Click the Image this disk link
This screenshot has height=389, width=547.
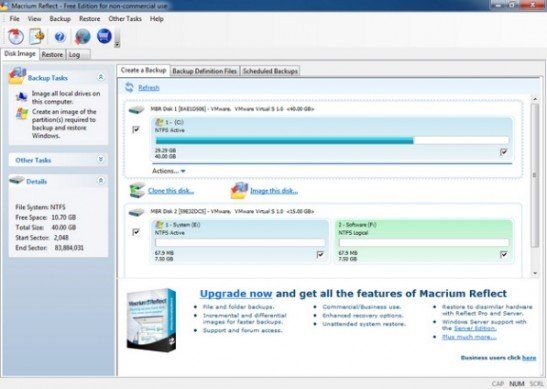pyautogui.click(x=274, y=191)
